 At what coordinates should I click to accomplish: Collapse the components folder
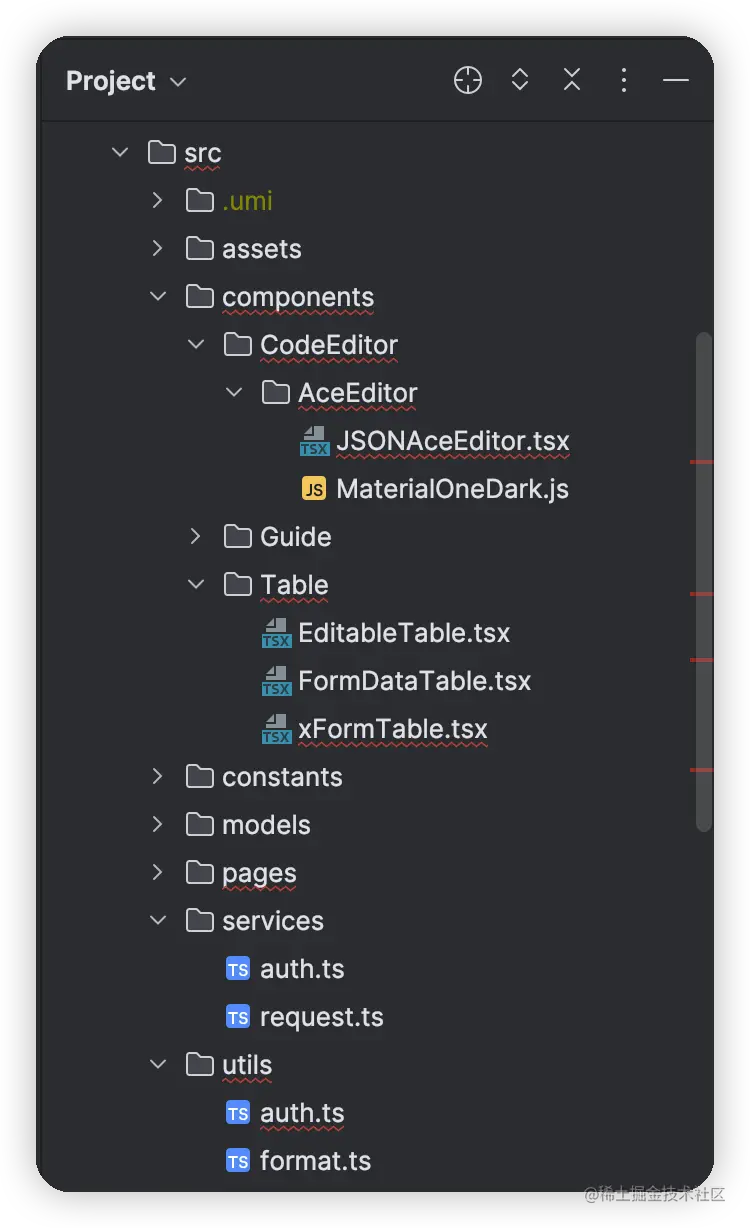(x=158, y=297)
